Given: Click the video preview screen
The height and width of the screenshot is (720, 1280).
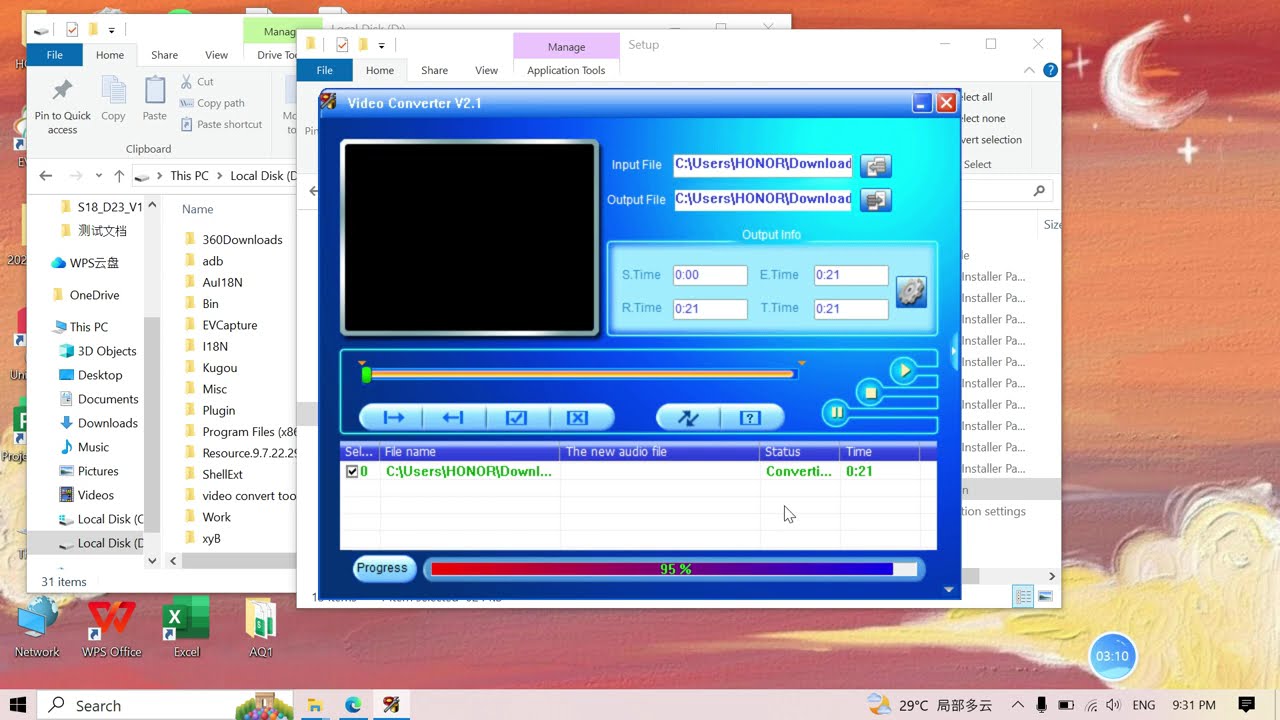Looking at the screenshot, I should pyautogui.click(x=470, y=237).
